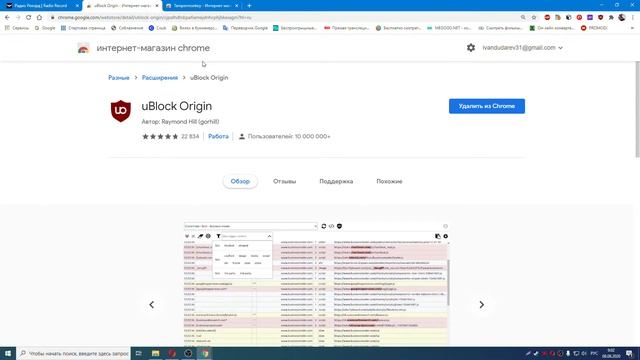Open the Windows notification center
640x360 pixels.
pos(629,353)
